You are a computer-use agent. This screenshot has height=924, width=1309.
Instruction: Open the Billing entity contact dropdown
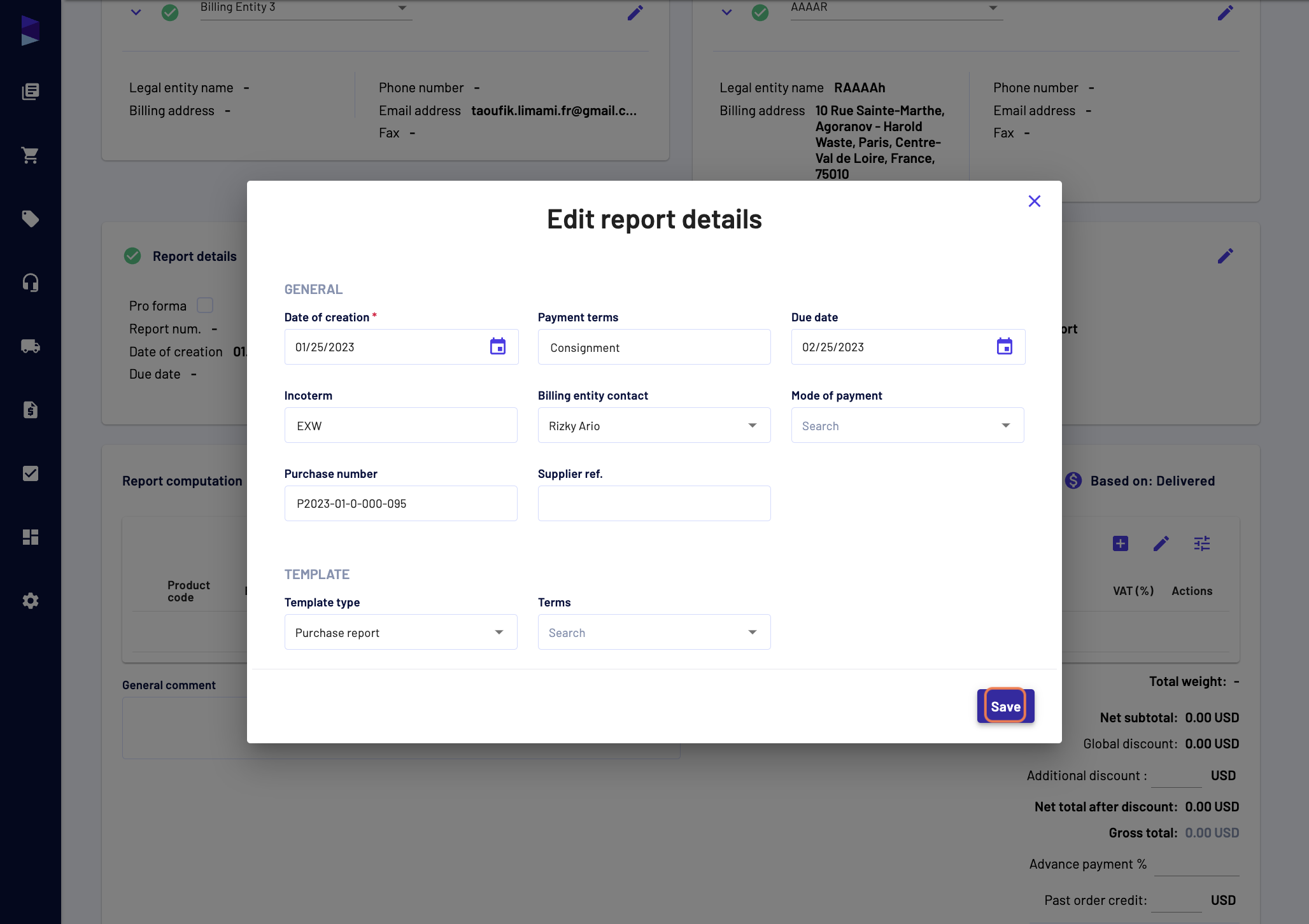pyautogui.click(x=654, y=425)
